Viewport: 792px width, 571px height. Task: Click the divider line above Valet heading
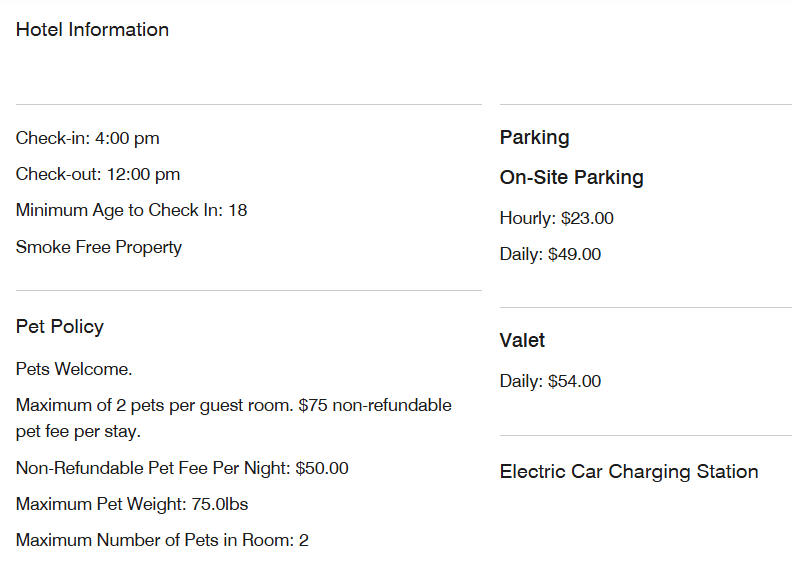(x=645, y=308)
